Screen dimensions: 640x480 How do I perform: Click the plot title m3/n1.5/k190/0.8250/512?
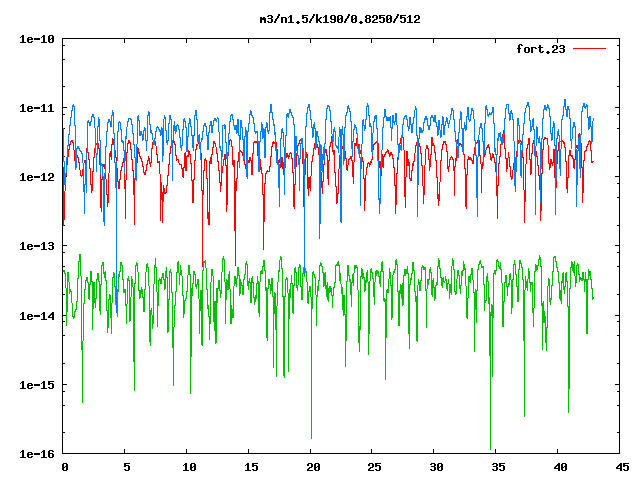point(340,19)
